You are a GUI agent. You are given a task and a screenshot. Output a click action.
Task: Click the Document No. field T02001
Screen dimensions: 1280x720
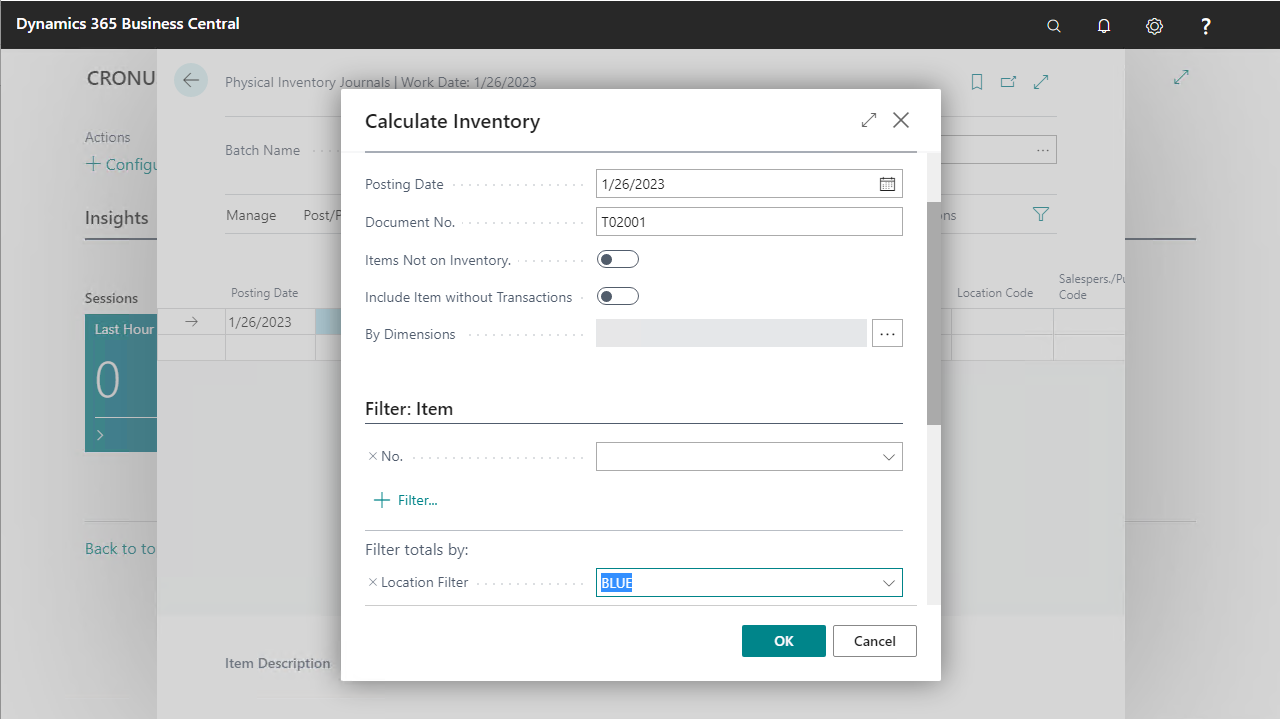coord(749,222)
